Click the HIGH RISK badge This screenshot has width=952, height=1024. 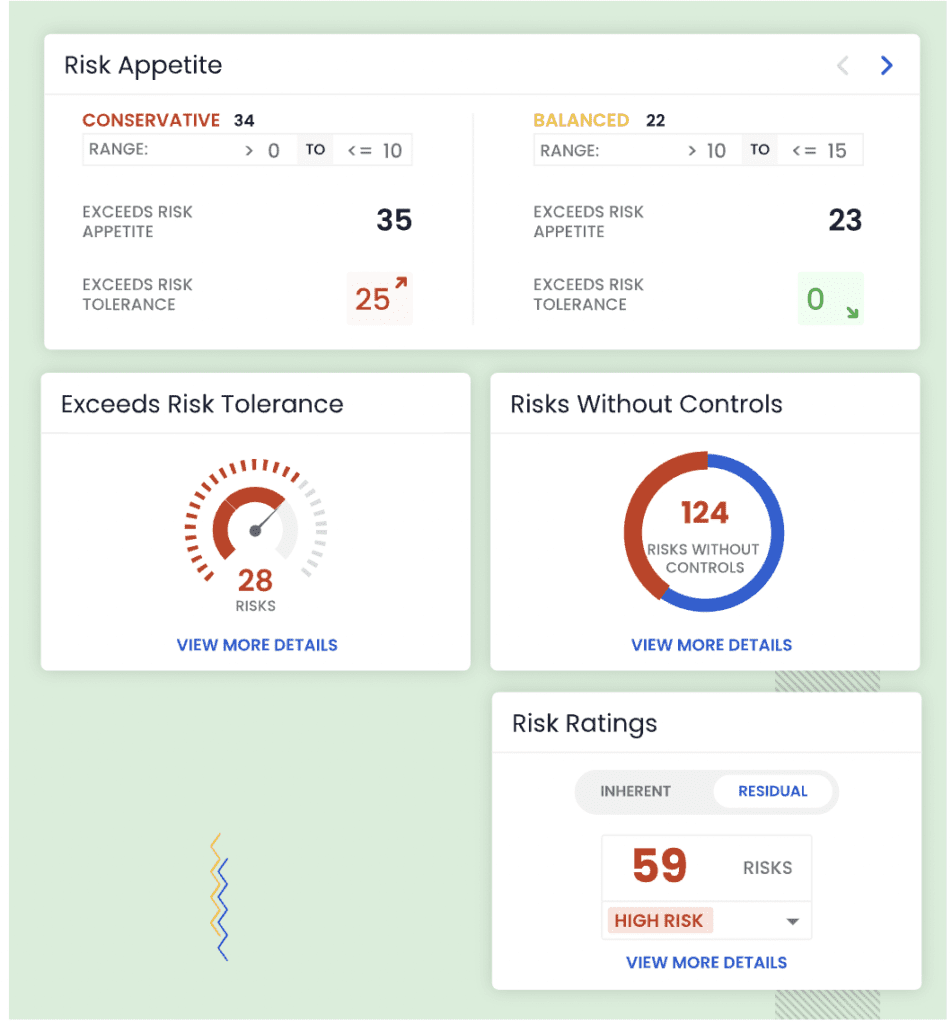[659, 920]
